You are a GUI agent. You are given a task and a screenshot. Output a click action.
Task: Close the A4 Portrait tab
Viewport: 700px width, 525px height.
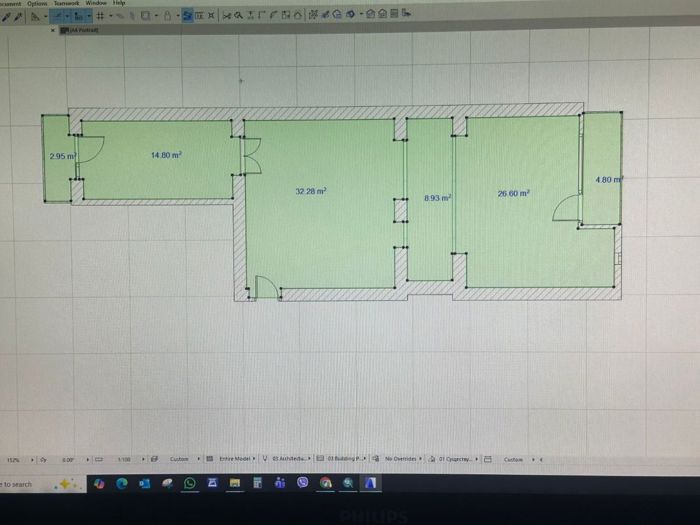pos(53,30)
